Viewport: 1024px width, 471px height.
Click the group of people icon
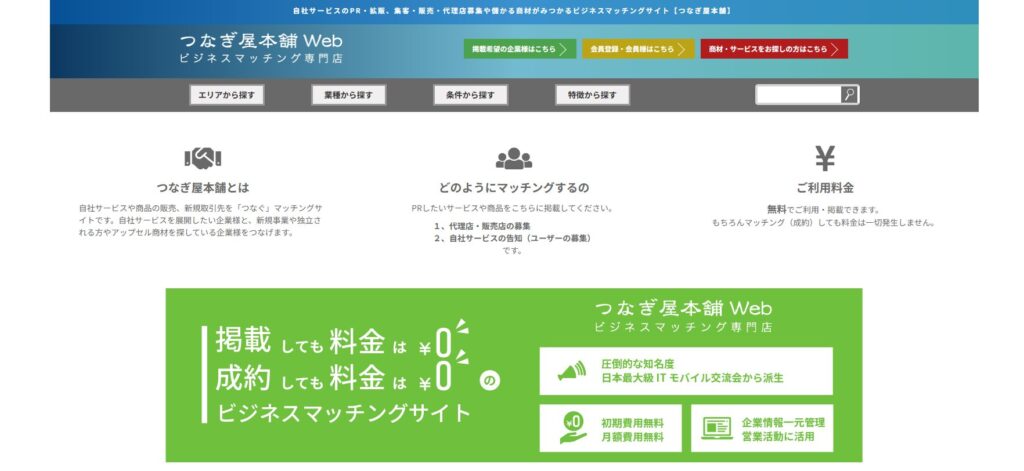coord(513,158)
